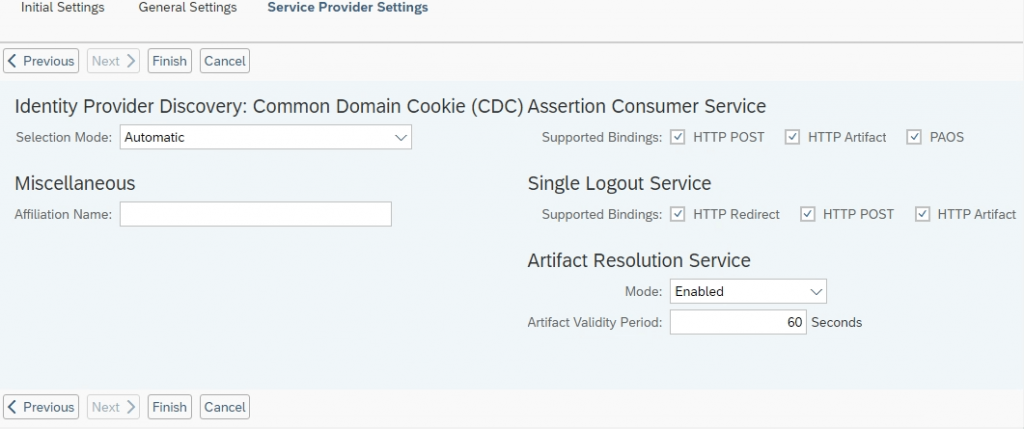The image size is (1024, 429).
Task: Open the Artifact Resolution Mode dropdown
Action: (748, 291)
